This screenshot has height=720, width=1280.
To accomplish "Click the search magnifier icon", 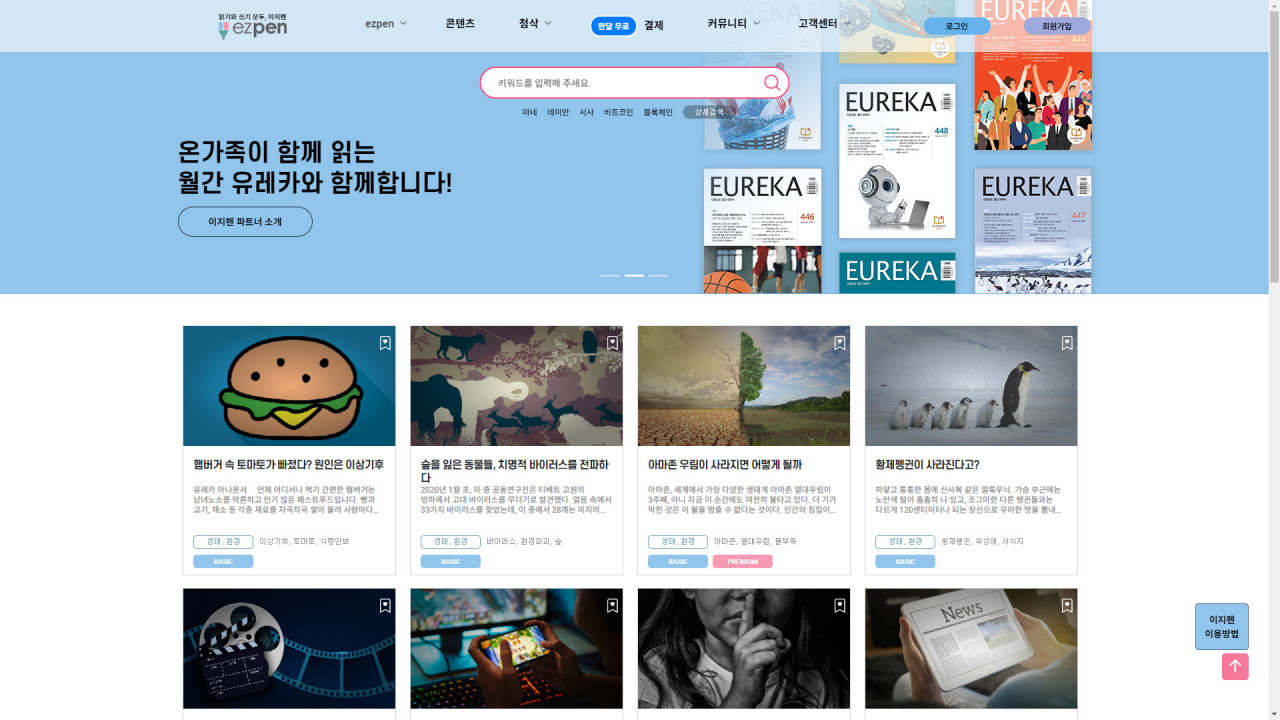I will [772, 83].
